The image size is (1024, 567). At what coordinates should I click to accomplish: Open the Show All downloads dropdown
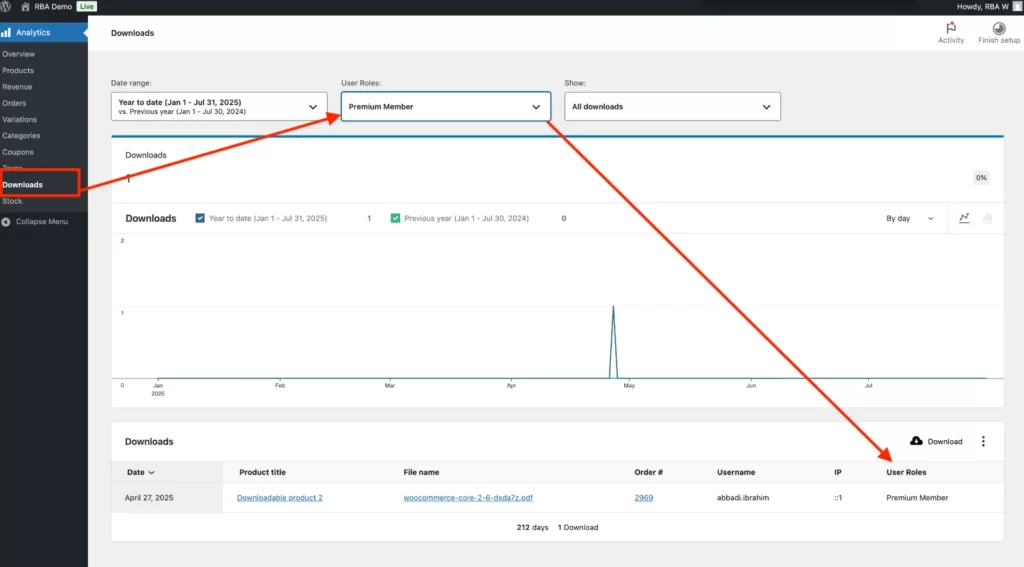point(672,107)
